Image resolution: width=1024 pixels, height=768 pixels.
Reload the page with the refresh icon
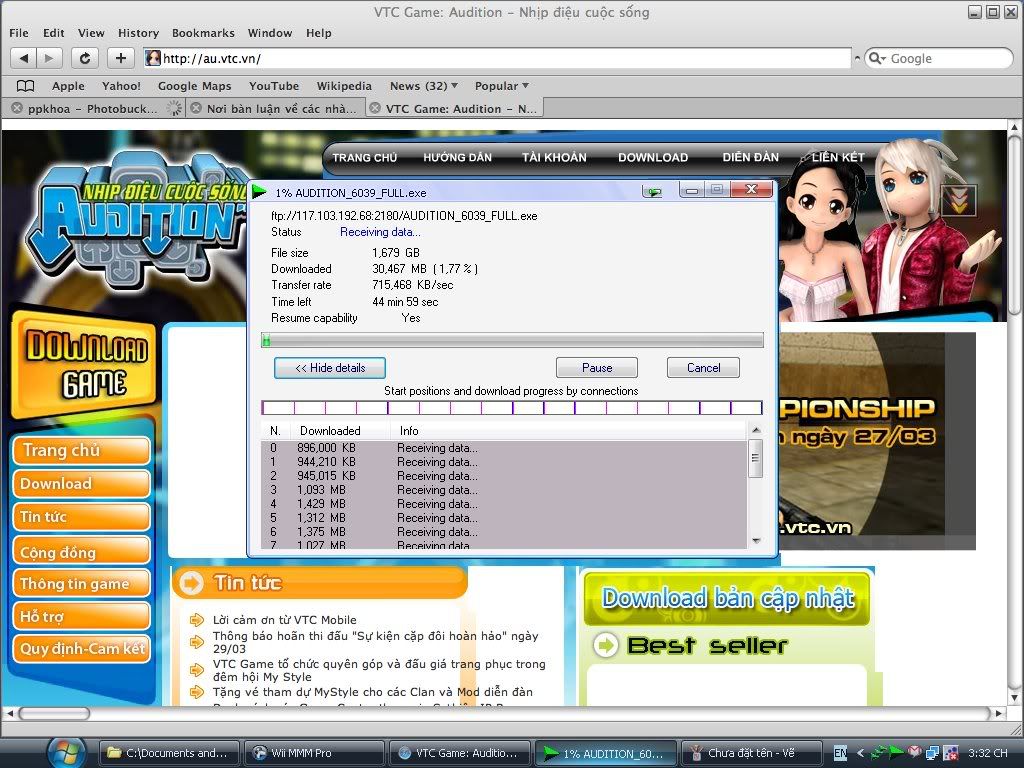click(85, 58)
